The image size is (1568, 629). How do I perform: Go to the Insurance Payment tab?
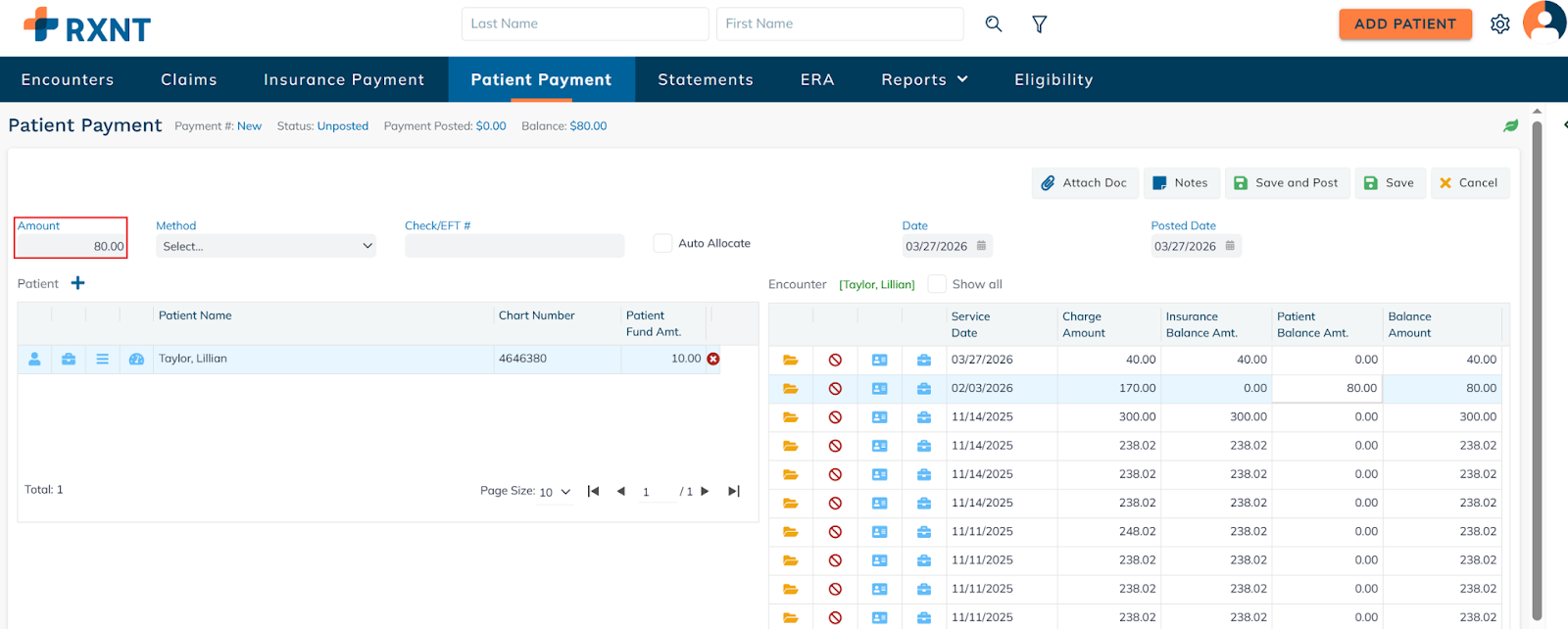point(344,79)
